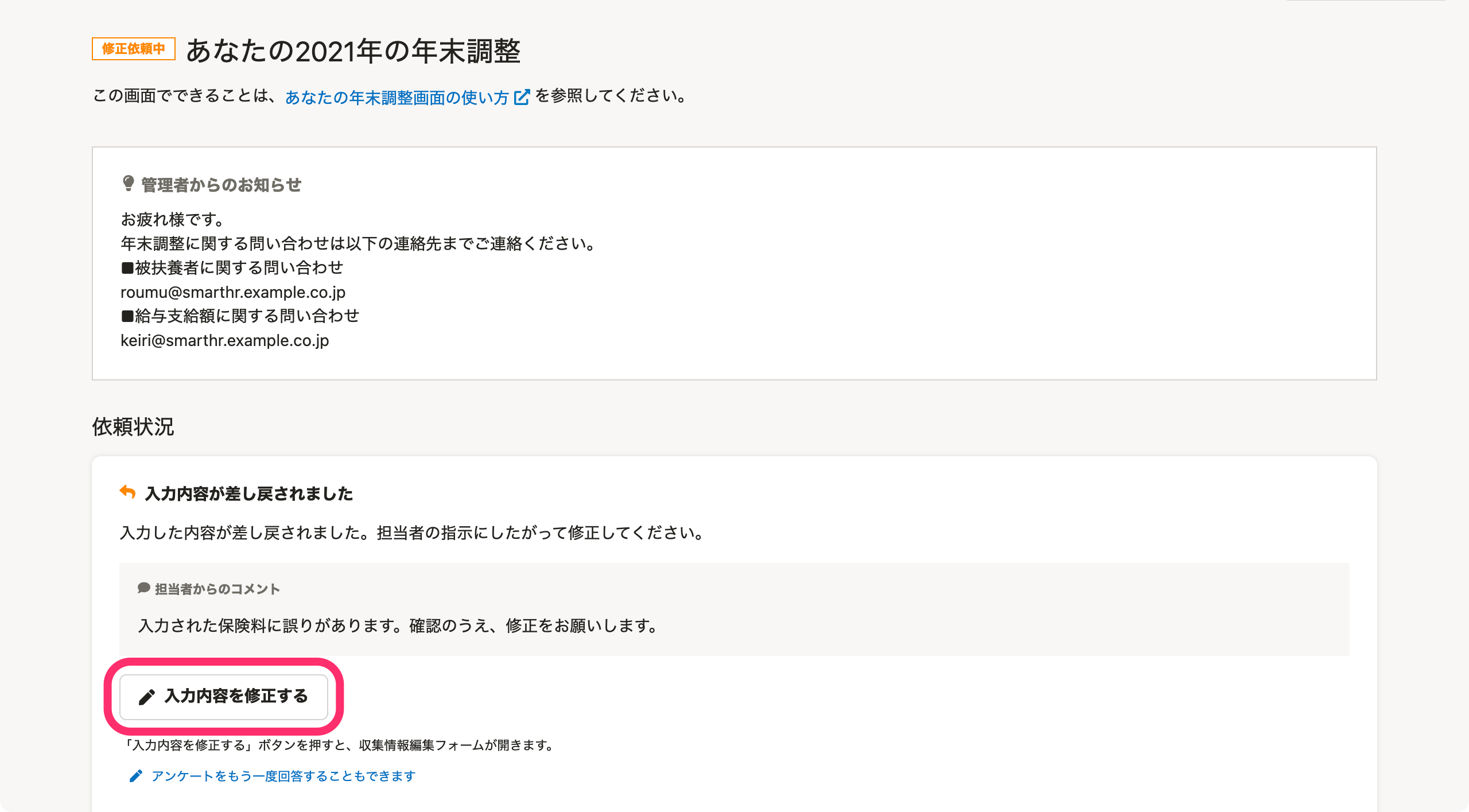
Task: Click the あなたの2021年の年末調整 page heading
Action: tap(353, 50)
